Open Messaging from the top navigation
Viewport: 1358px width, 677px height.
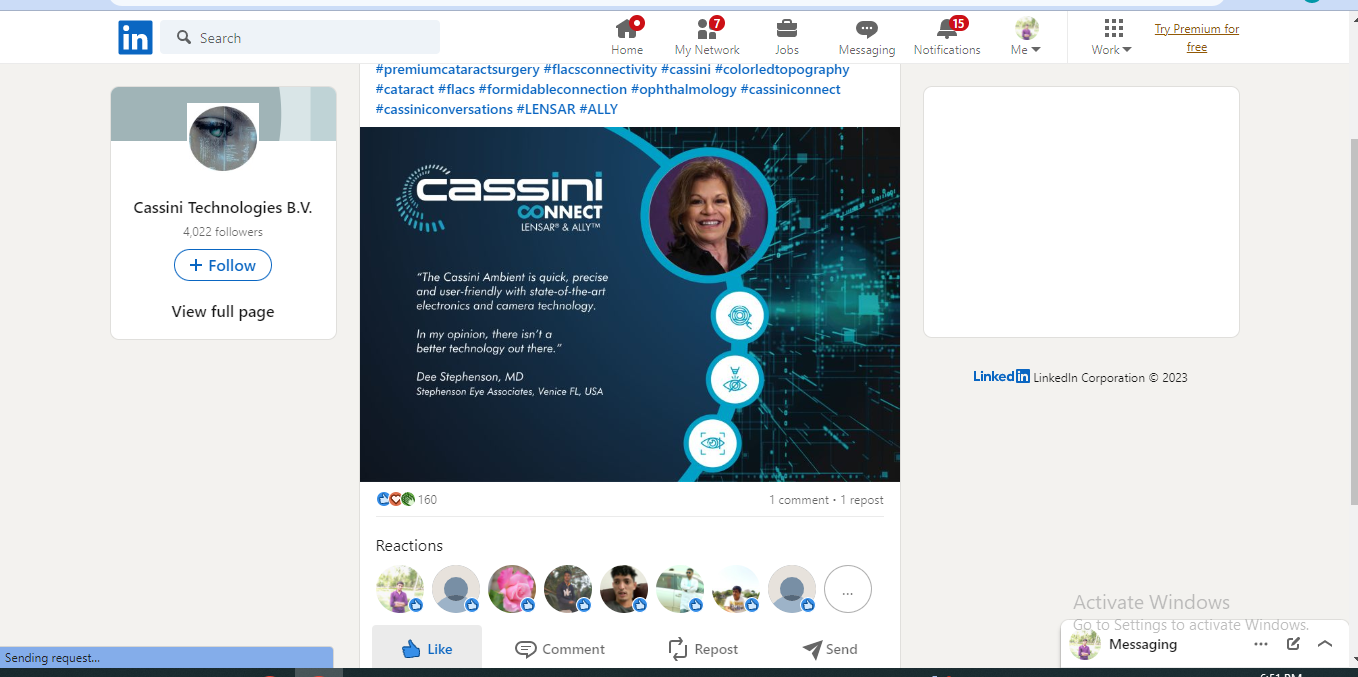[867, 37]
